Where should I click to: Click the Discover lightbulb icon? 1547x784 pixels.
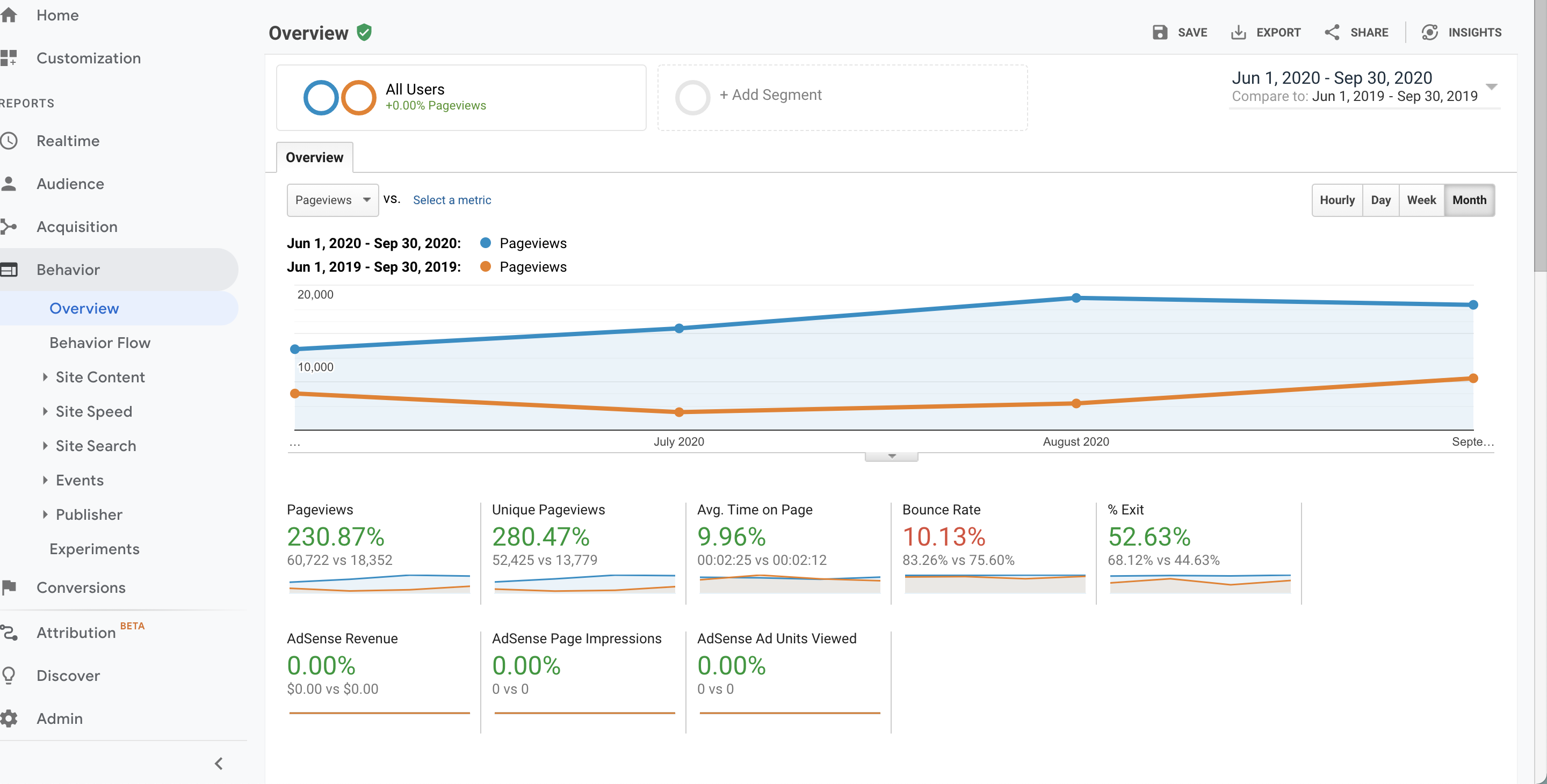[9, 676]
